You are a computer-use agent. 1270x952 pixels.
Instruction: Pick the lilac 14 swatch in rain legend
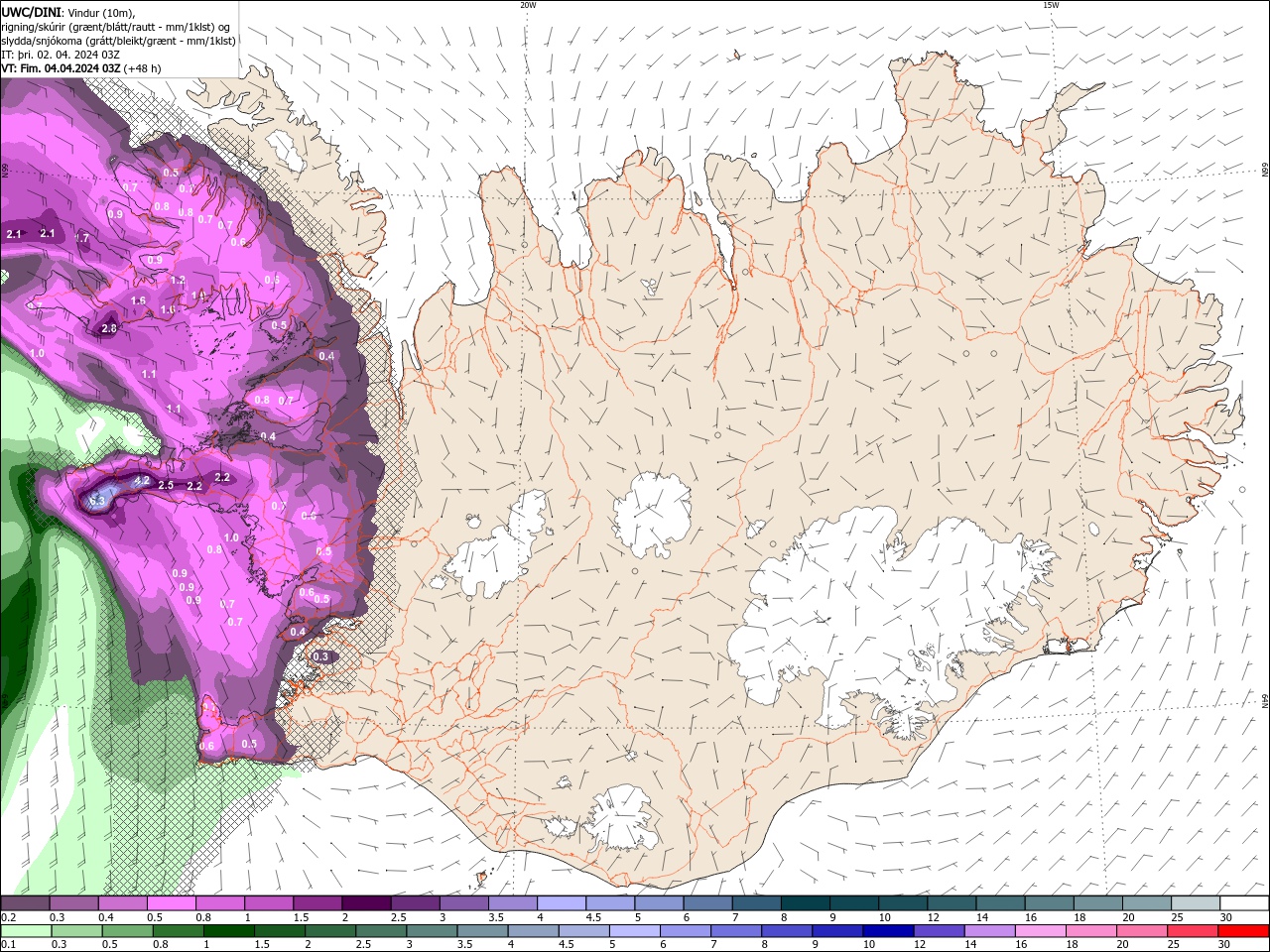[x=990, y=931]
